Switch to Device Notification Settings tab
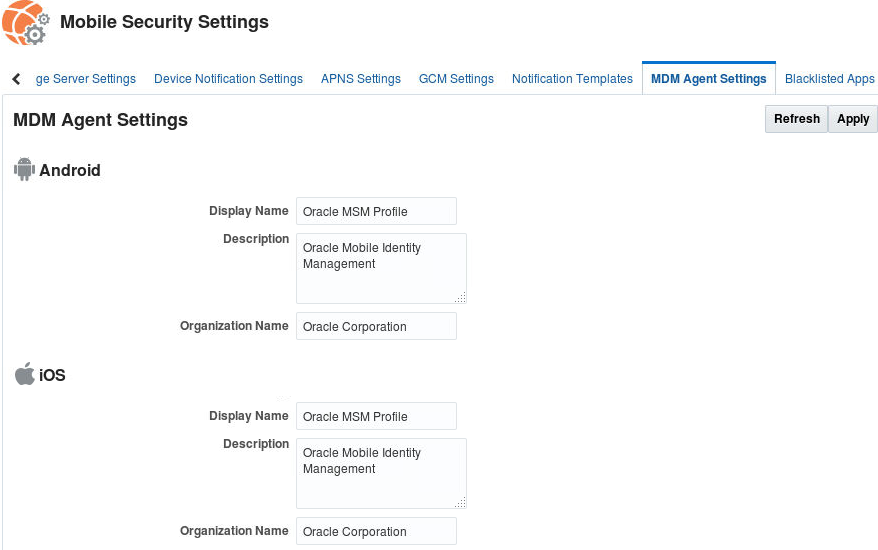Viewport: 878px width, 550px height. pos(228,79)
